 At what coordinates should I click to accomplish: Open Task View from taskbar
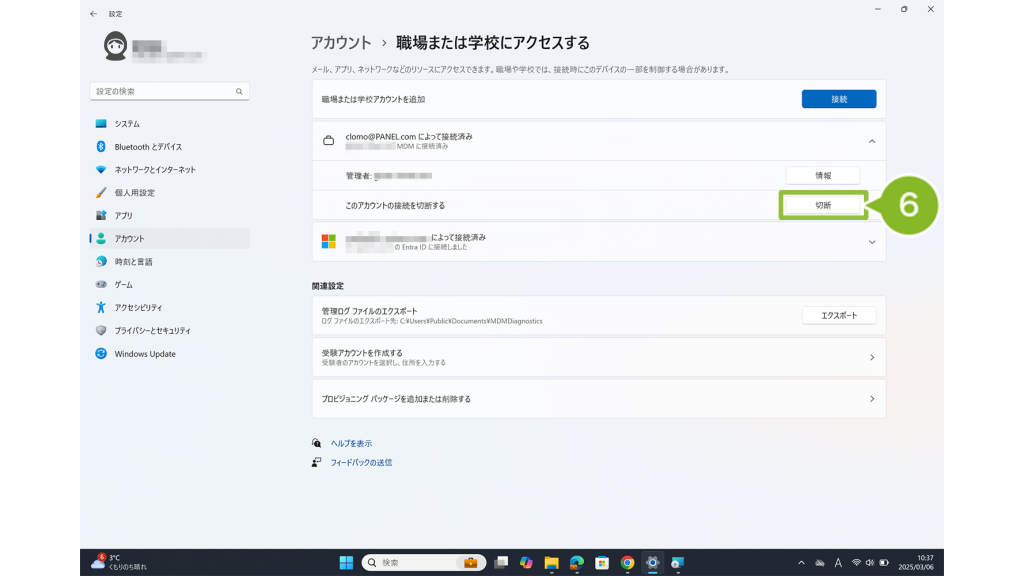(501, 562)
